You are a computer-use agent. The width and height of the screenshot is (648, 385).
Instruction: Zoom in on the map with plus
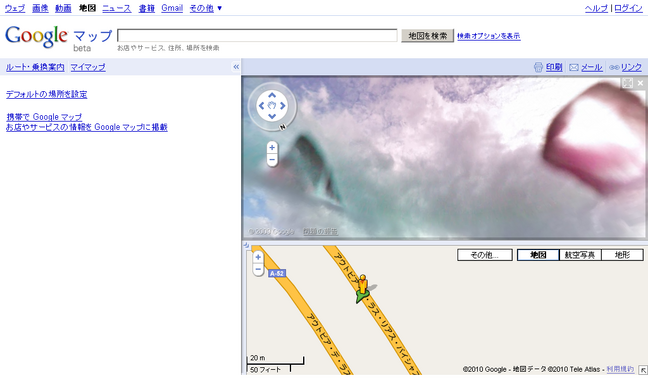258,257
